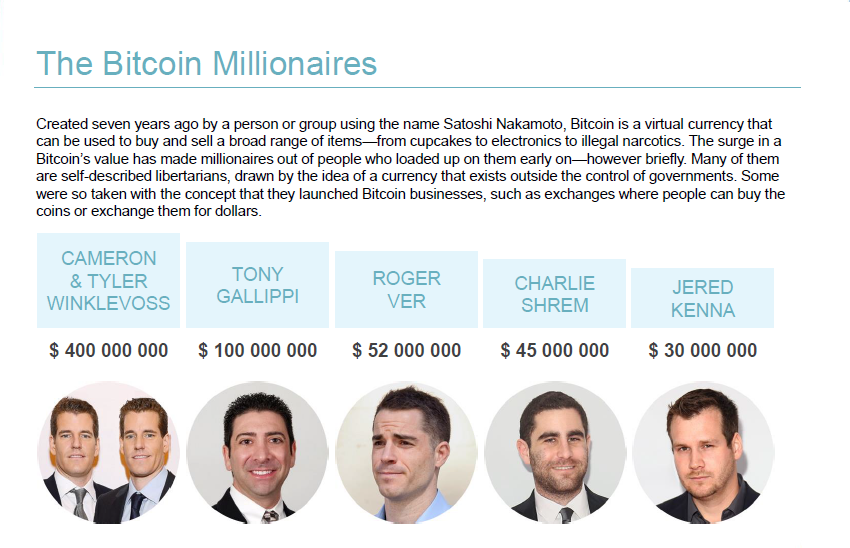Open the Roger Ver circular photo
Screen dimensions: 850x548
407,453
